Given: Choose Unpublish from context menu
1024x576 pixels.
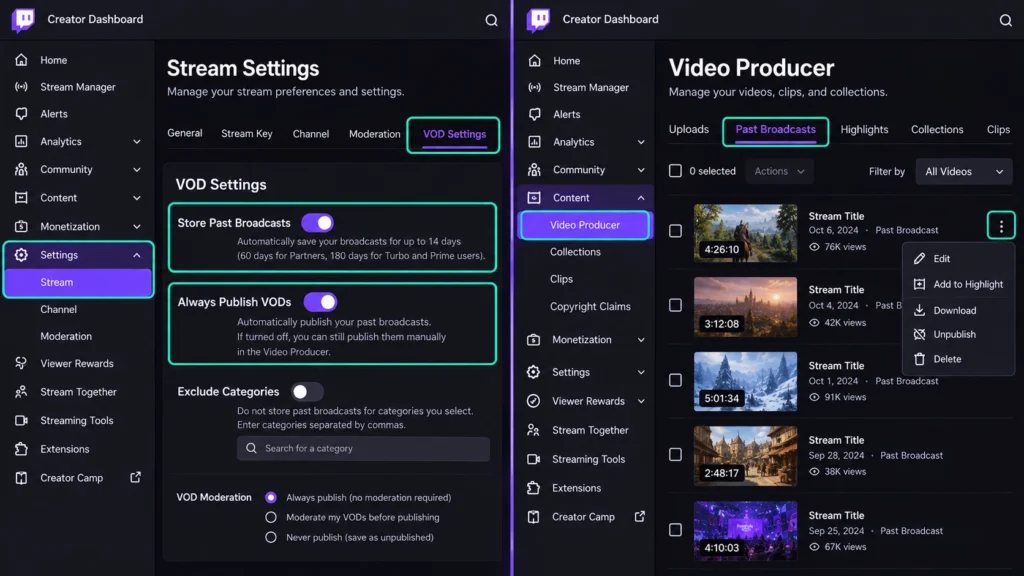Looking at the screenshot, I should point(959,334).
